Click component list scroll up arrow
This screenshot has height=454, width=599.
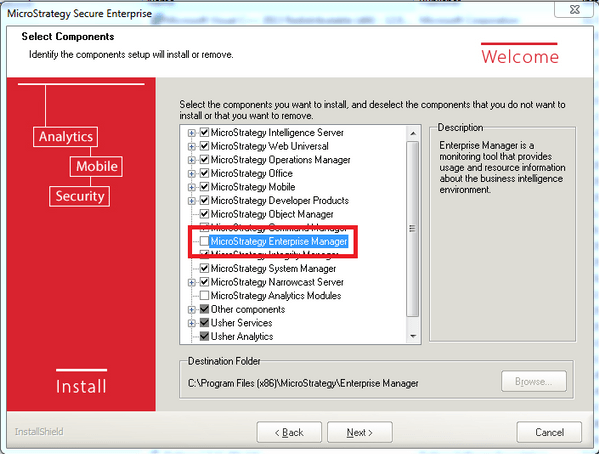click(x=413, y=133)
